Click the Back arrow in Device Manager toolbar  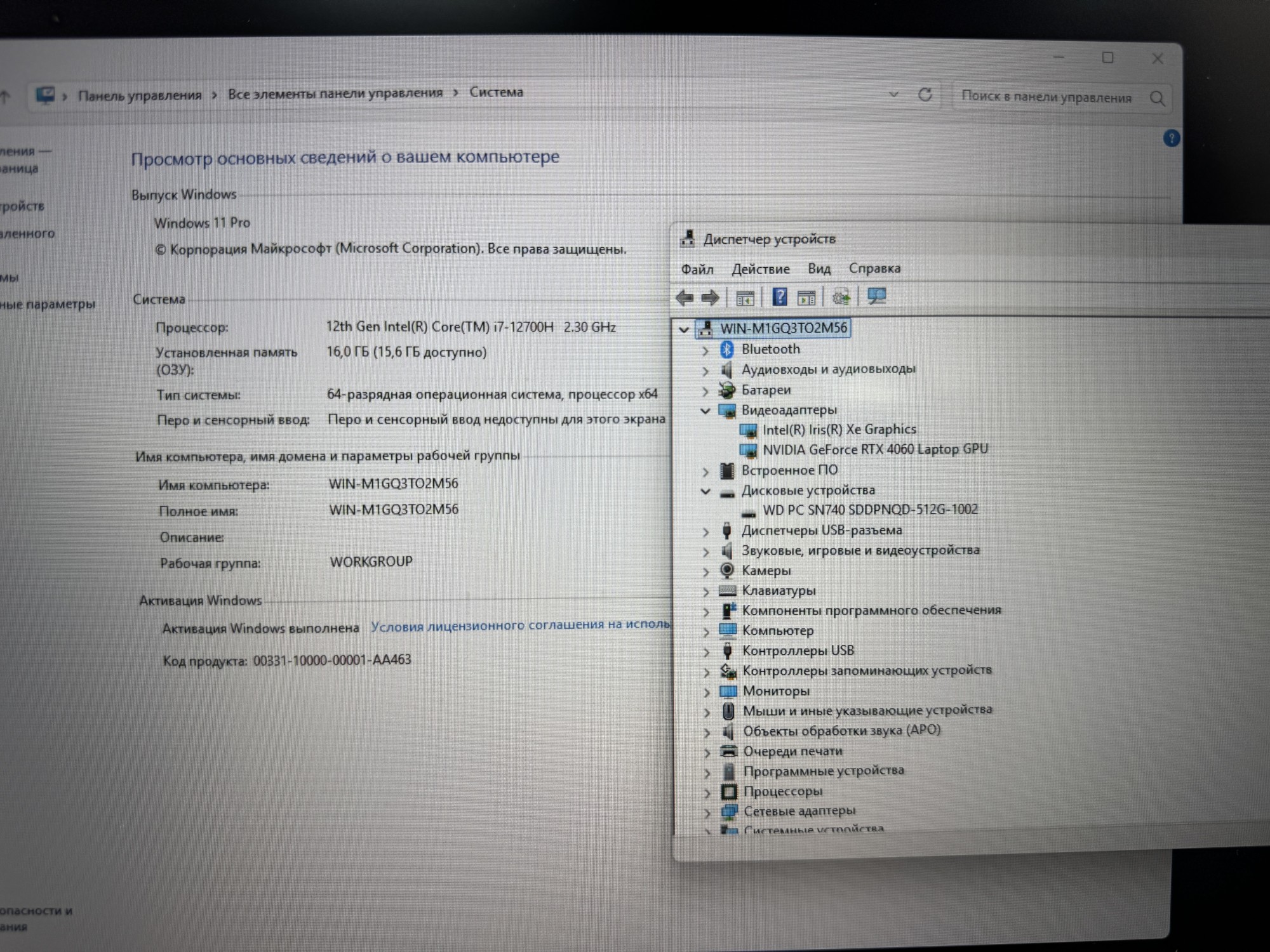coord(685,297)
